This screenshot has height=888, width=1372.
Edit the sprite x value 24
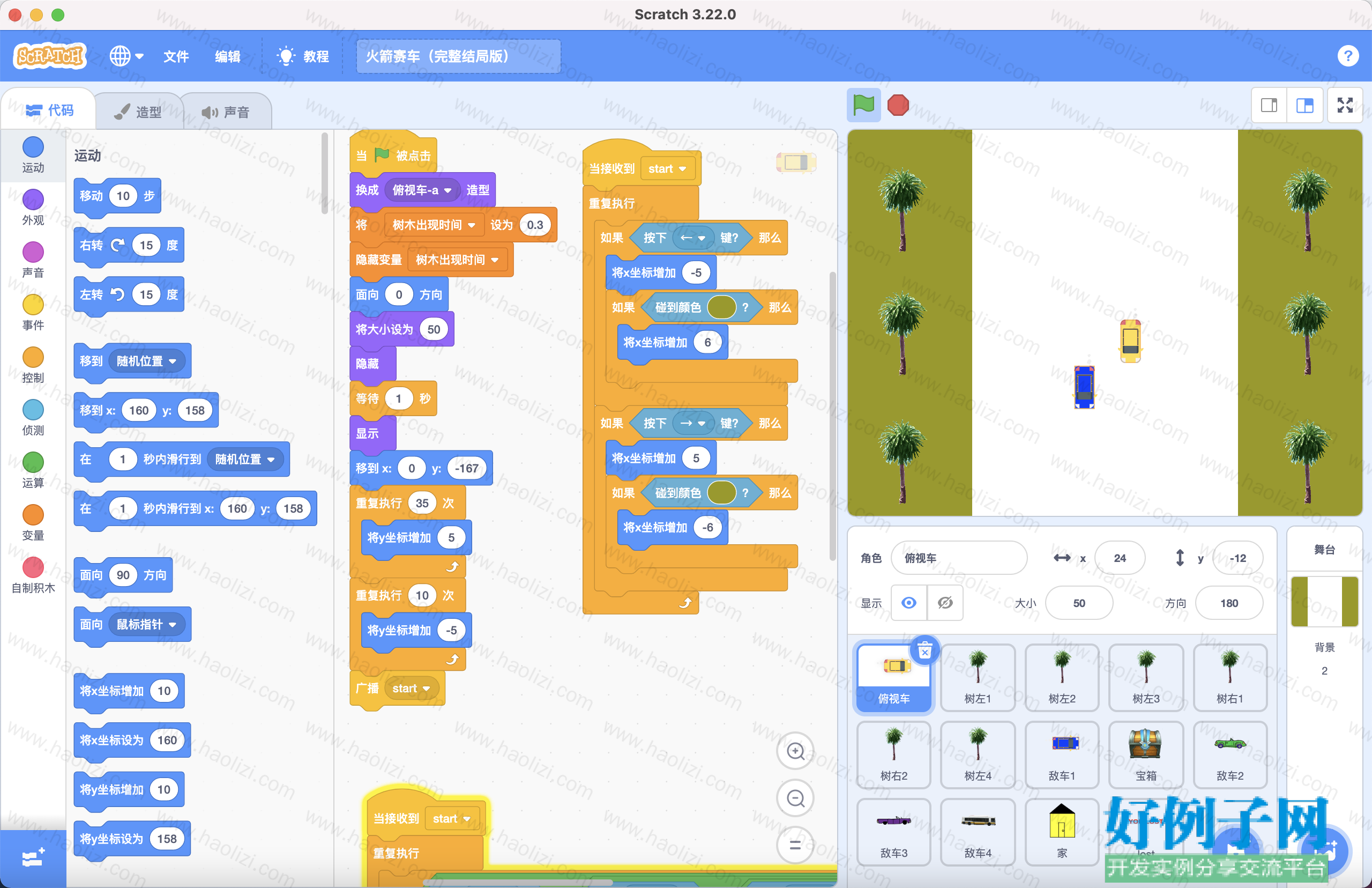pos(1119,558)
